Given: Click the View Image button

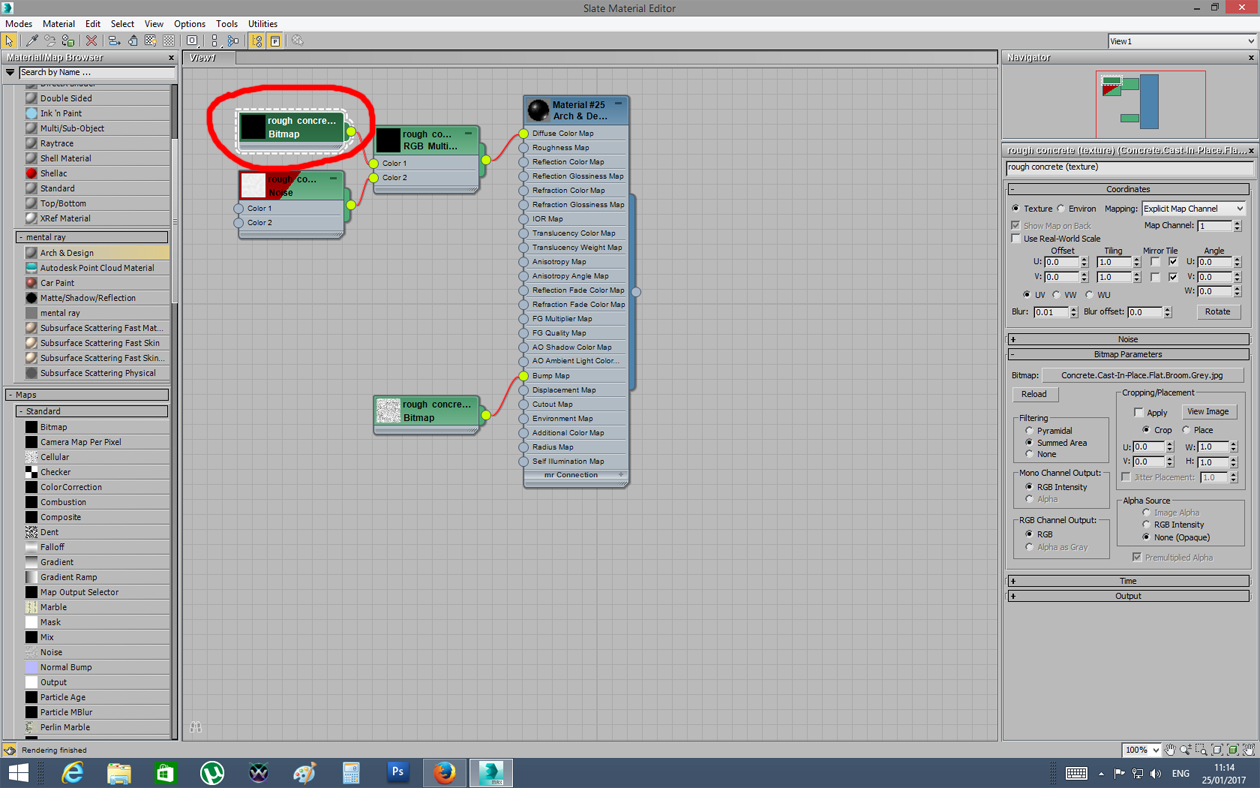Looking at the screenshot, I should click(x=1207, y=412).
